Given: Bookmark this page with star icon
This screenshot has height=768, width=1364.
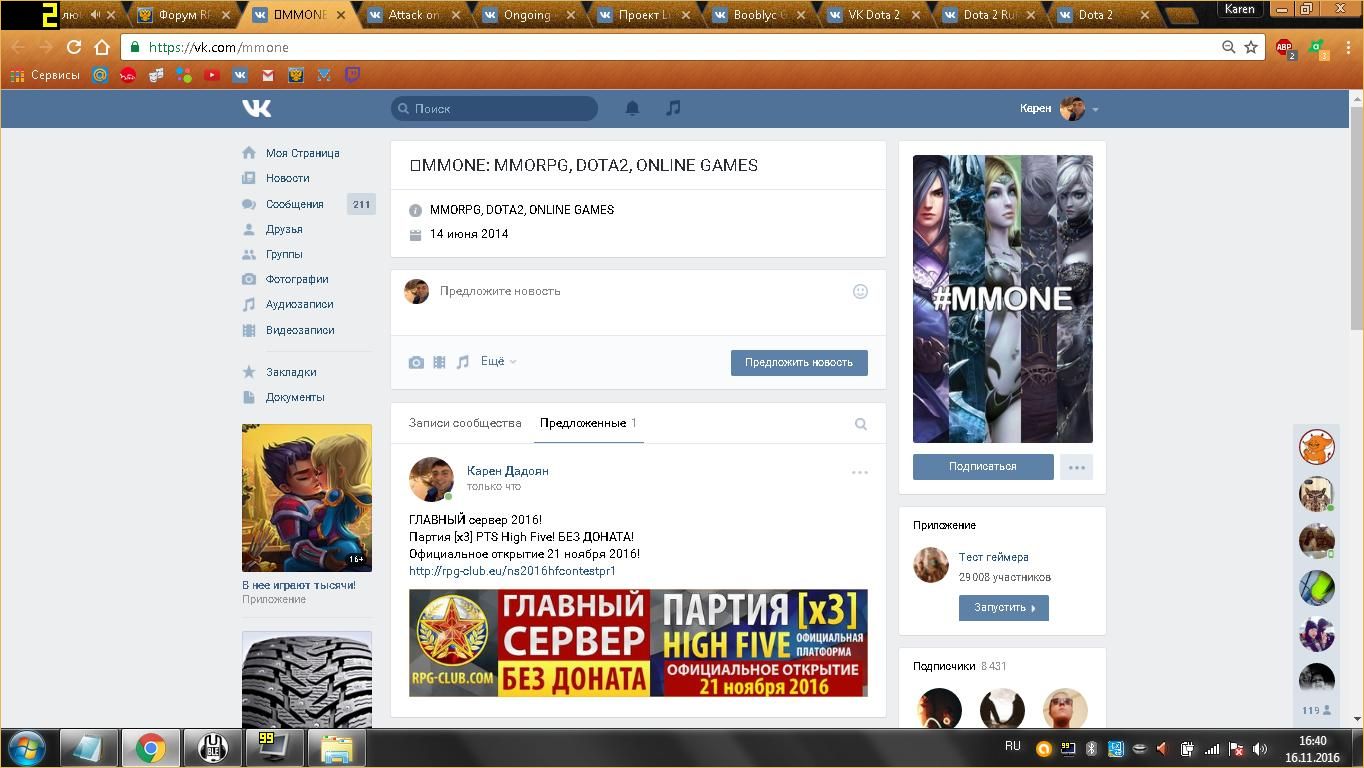Looking at the screenshot, I should (x=1250, y=47).
